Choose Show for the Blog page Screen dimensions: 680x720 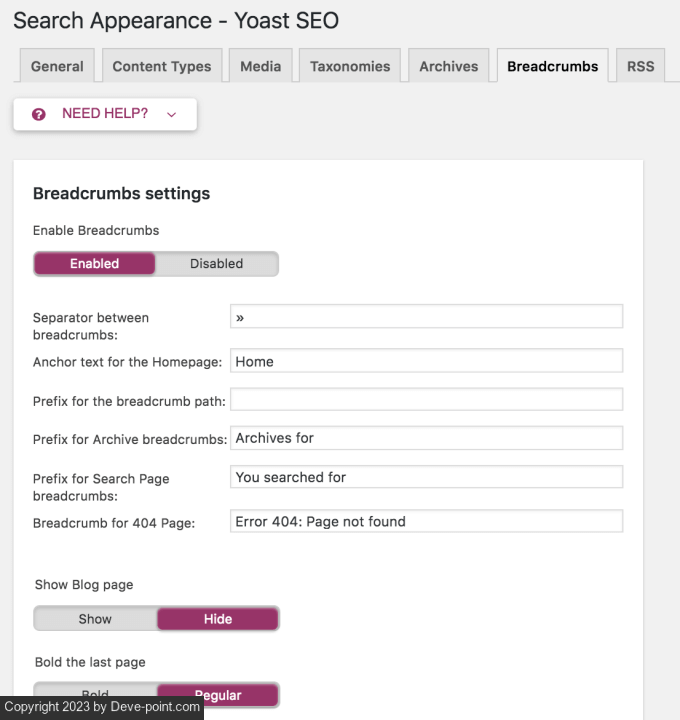(95, 619)
